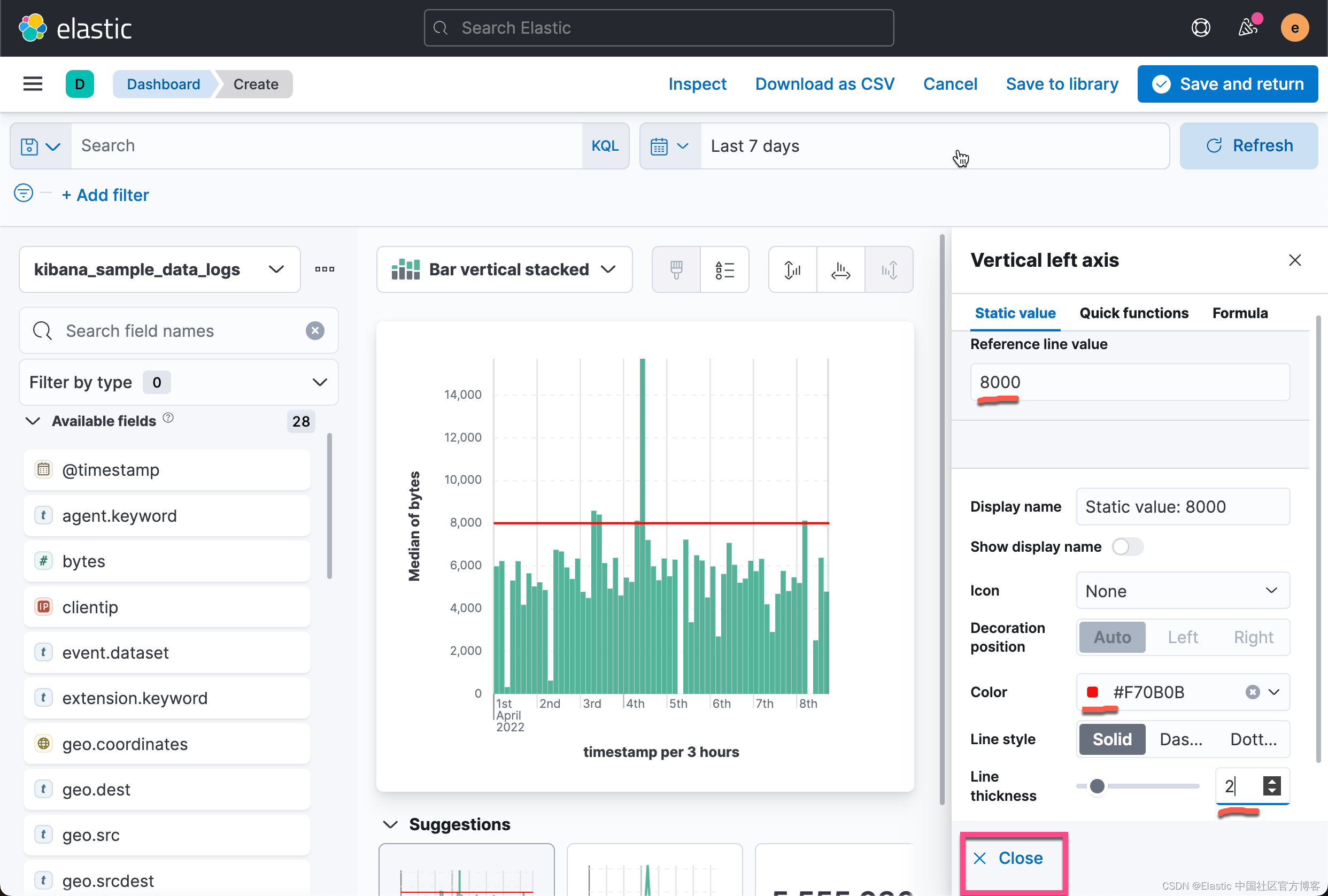This screenshot has height=896, width=1328.
Task: Expand the Bar vertical stacked chart type dropdown
Action: click(504, 270)
